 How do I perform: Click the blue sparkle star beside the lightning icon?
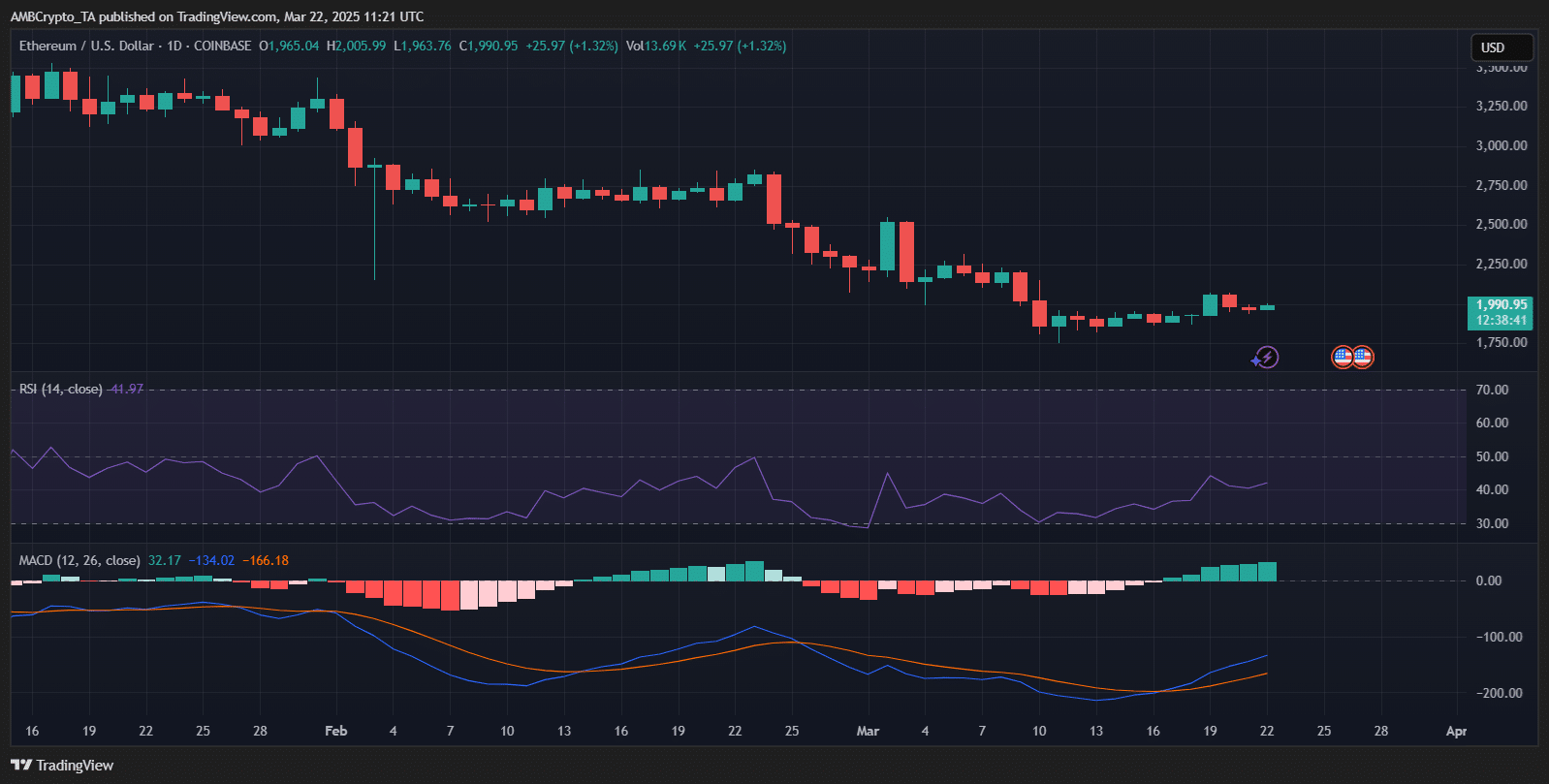click(1255, 361)
